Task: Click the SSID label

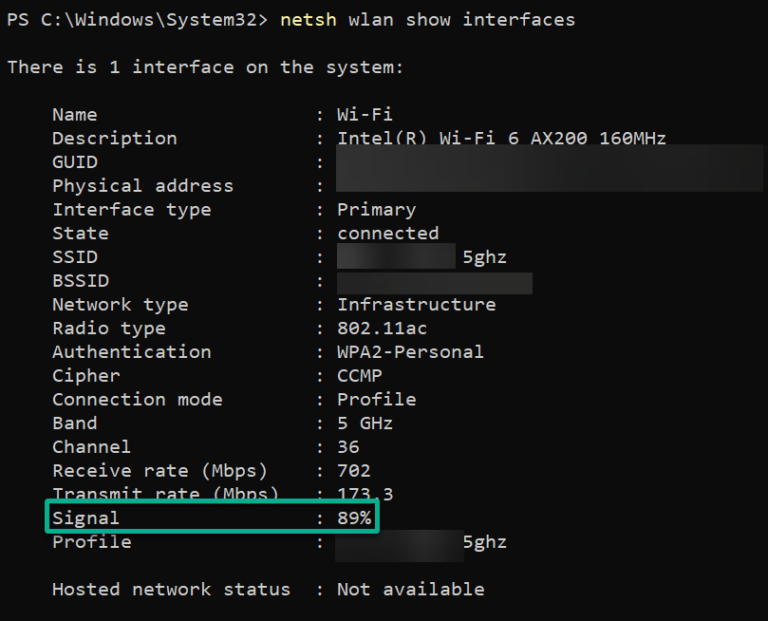Action: [75, 257]
